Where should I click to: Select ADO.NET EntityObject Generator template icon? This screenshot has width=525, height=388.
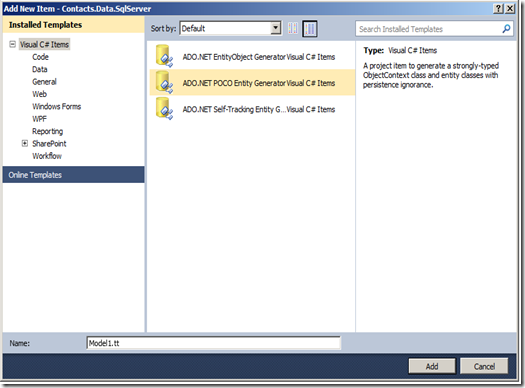(164, 56)
